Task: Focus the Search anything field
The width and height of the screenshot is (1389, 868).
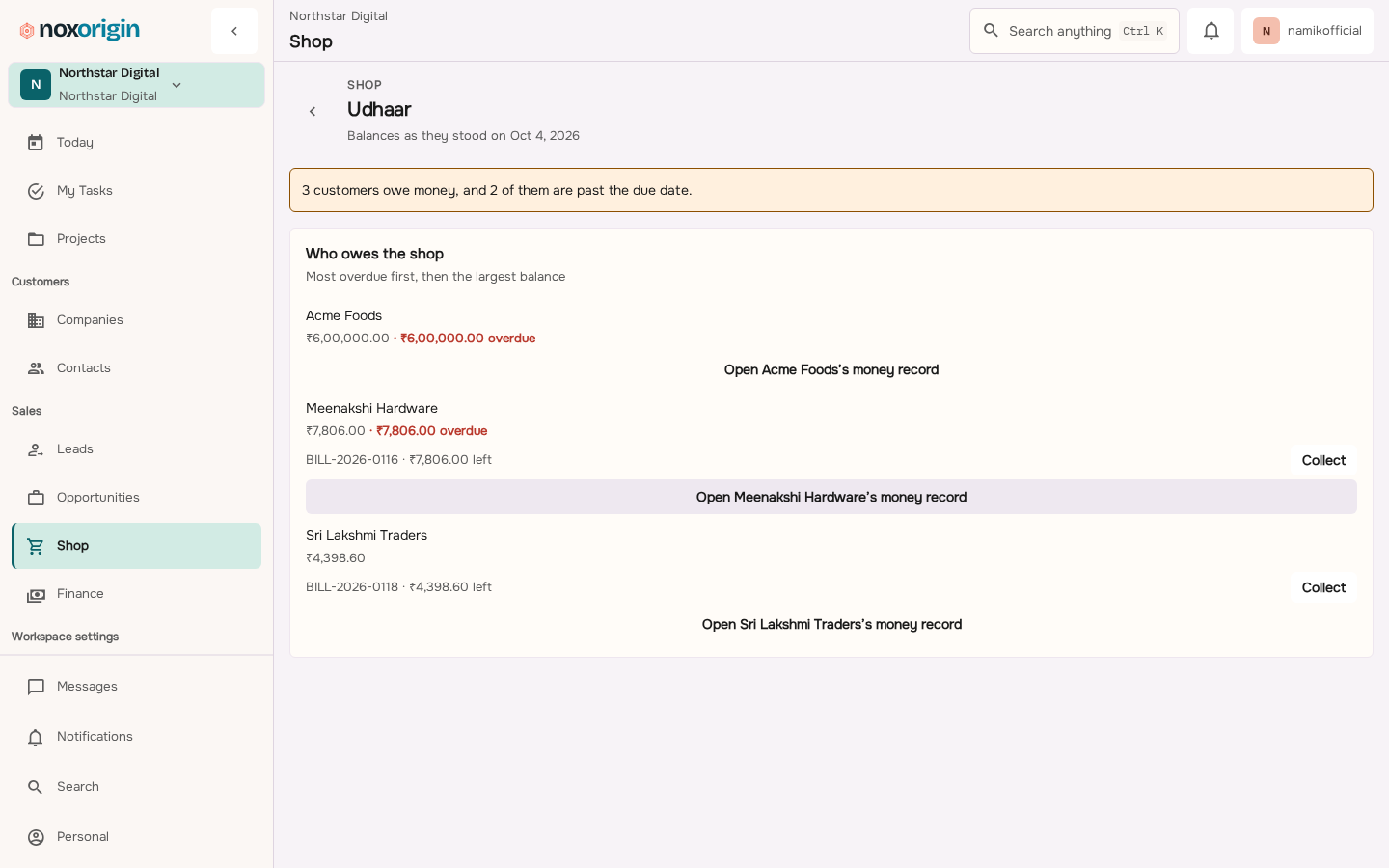Action: (x=1075, y=31)
